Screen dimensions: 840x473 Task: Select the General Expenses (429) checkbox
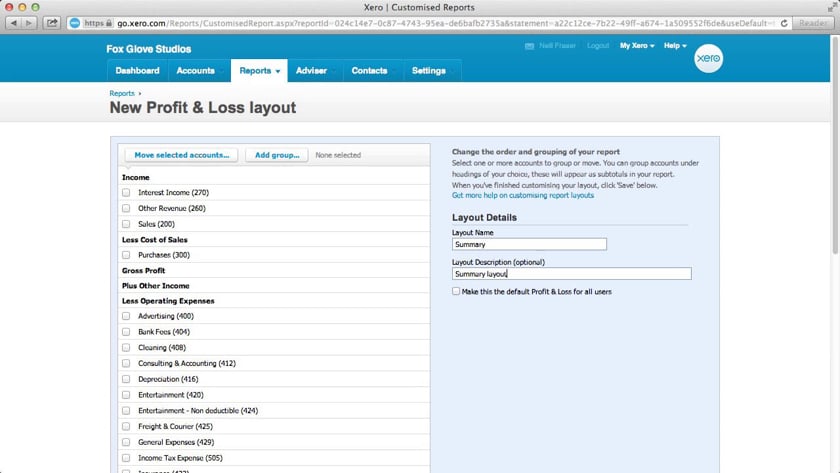[126, 442]
